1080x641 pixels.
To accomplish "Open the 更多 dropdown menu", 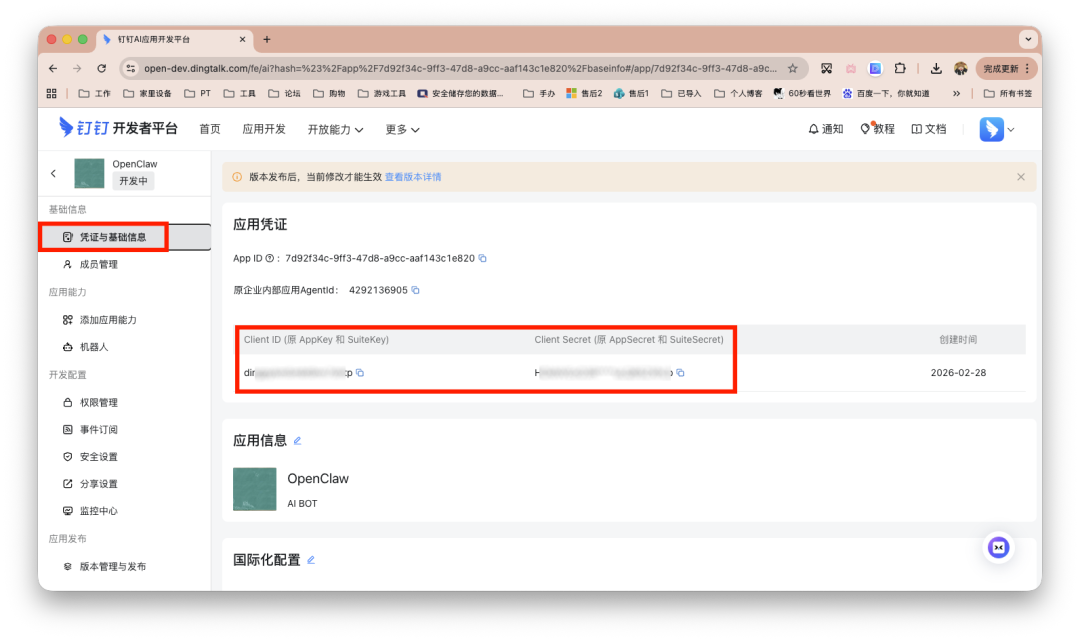I will [x=400, y=128].
